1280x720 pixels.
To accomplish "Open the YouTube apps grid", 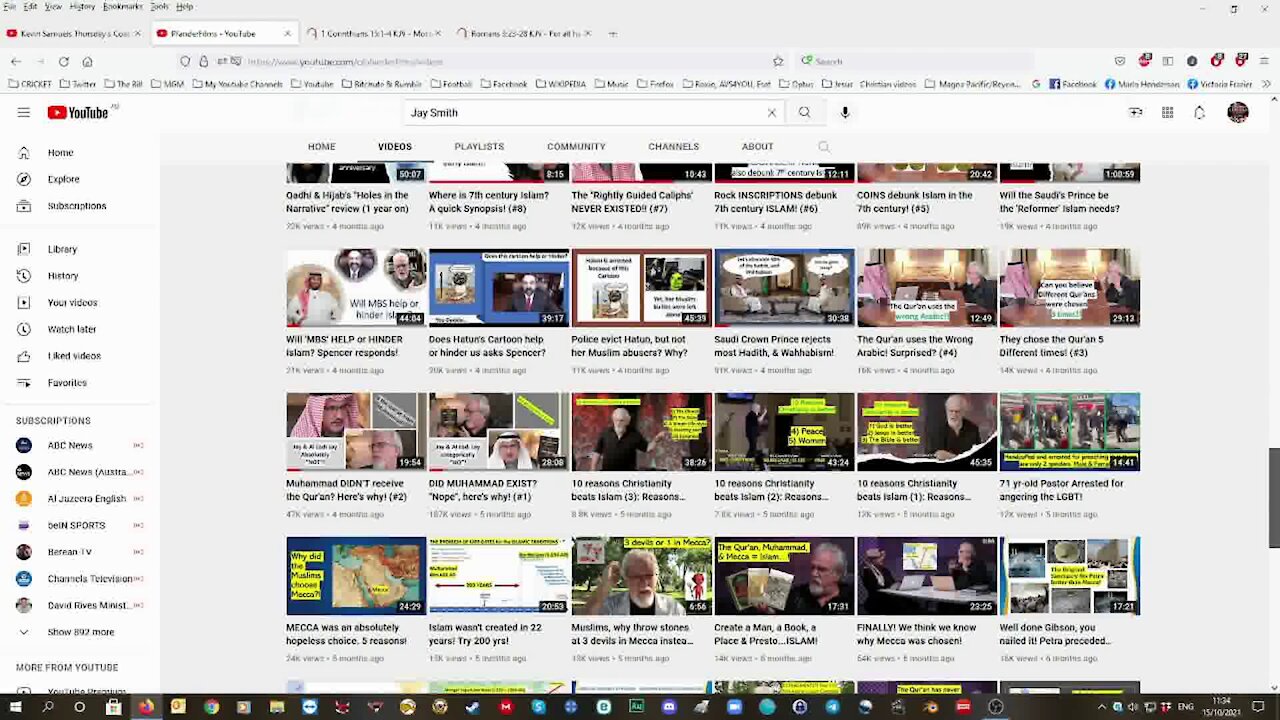I will click(1167, 113).
